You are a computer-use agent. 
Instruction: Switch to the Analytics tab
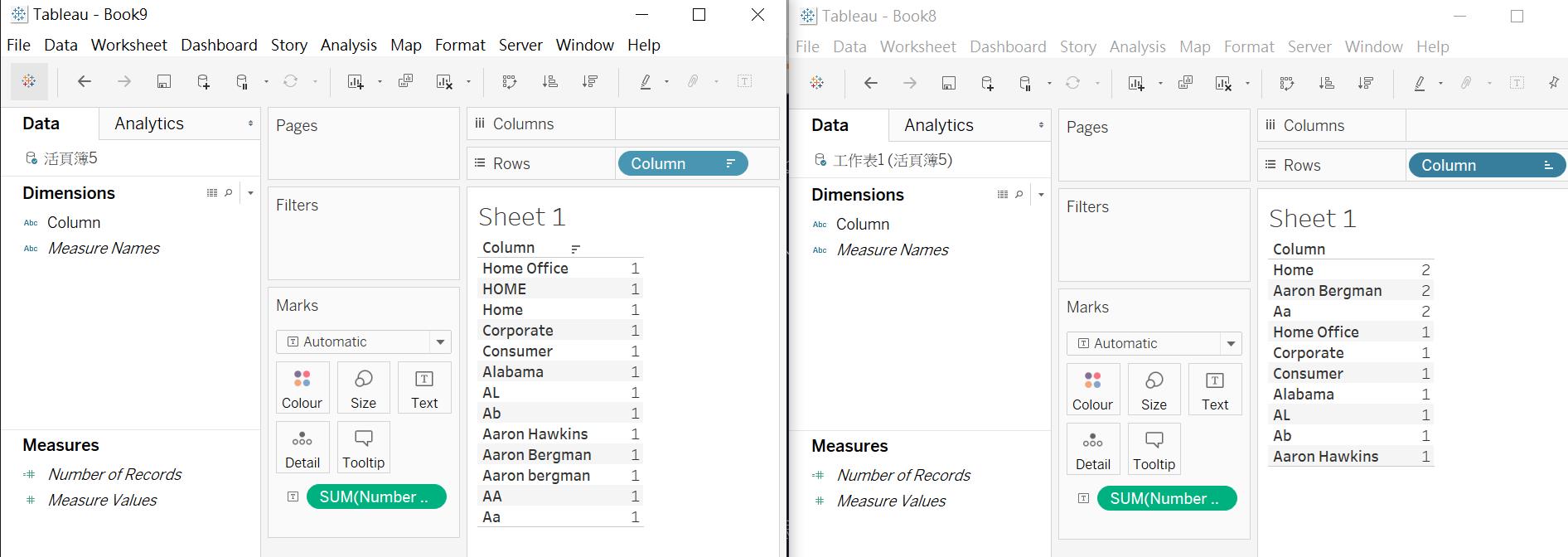(x=148, y=123)
